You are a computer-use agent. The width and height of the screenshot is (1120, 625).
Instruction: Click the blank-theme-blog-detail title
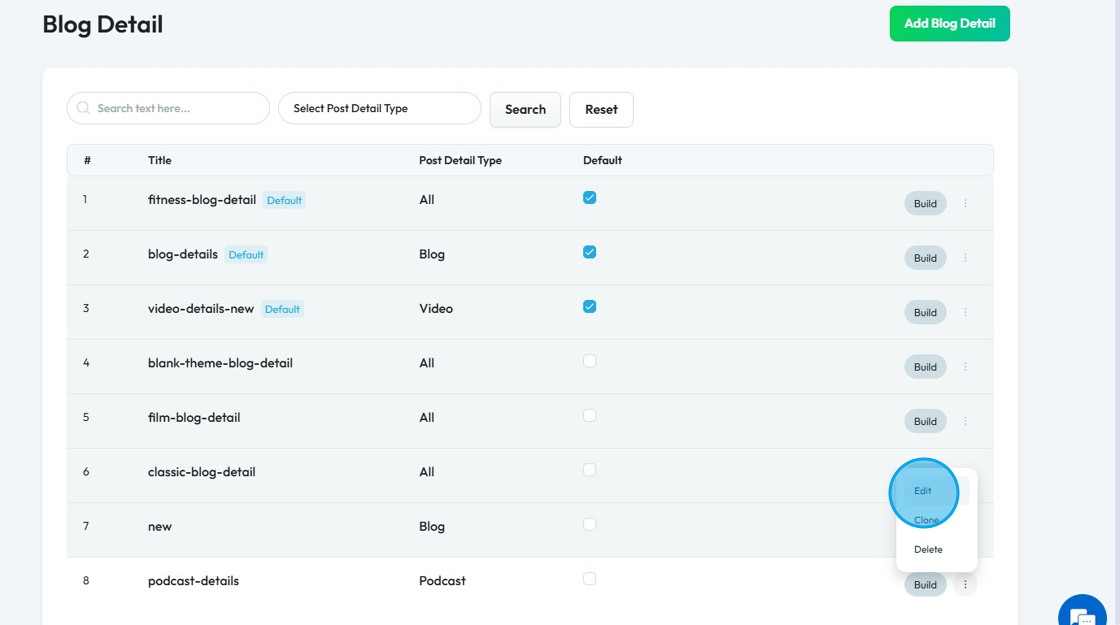click(x=220, y=363)
